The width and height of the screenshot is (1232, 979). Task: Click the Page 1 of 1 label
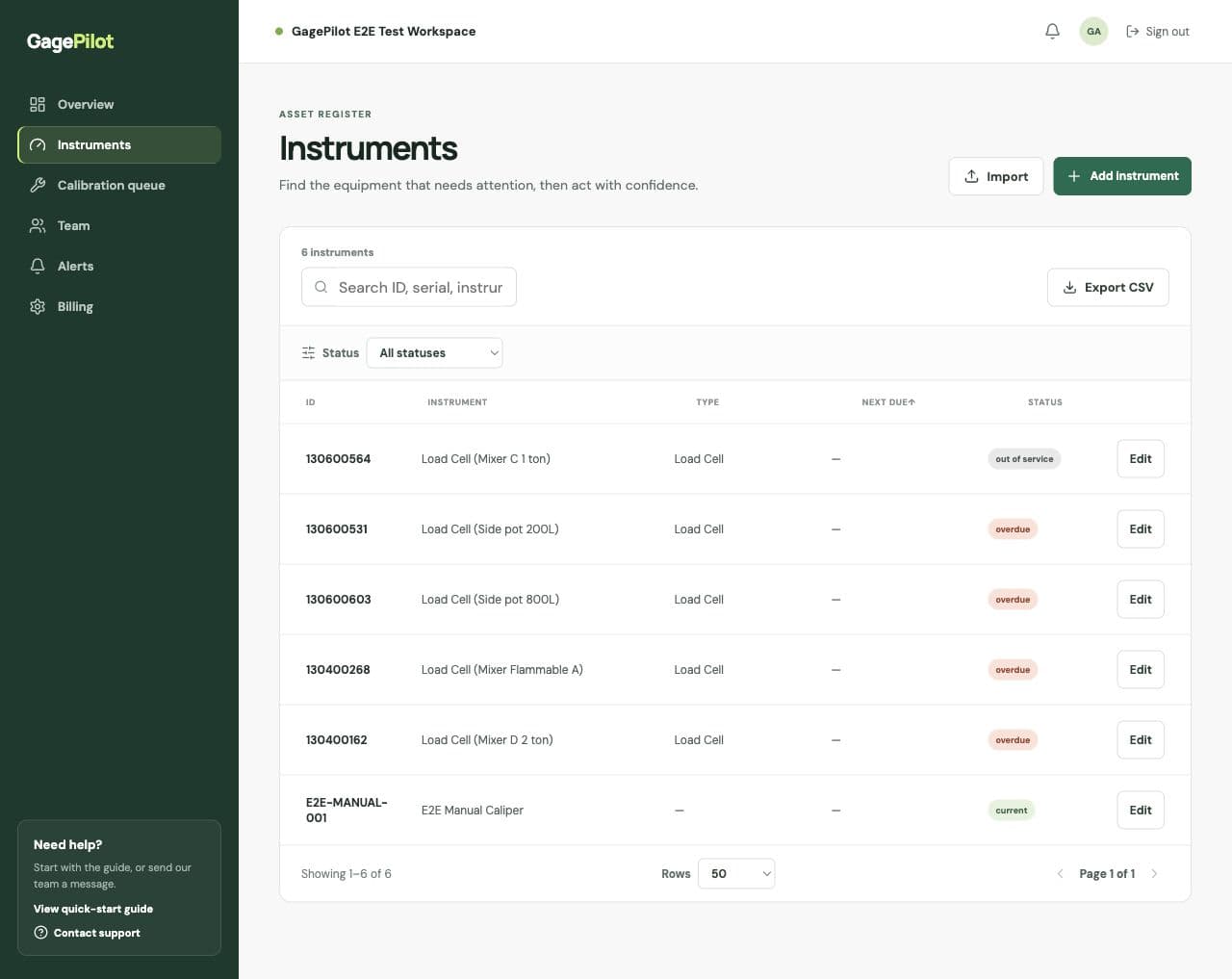click(x=1107, y=873)
